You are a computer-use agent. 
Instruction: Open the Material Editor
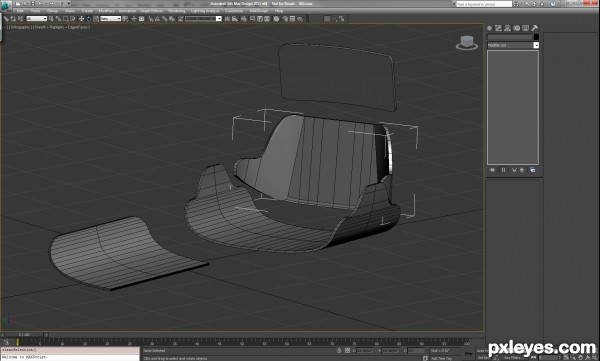pyautogui.click(x=276, y=18)
